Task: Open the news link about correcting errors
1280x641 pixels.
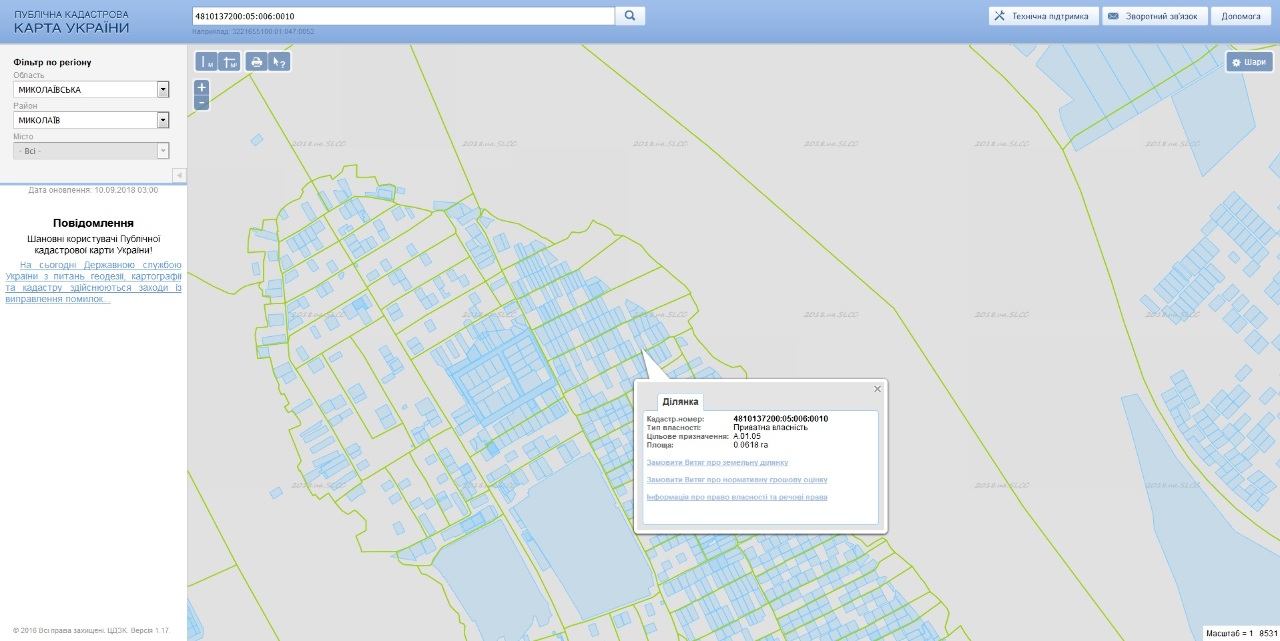Action: (x=93, y=282)
